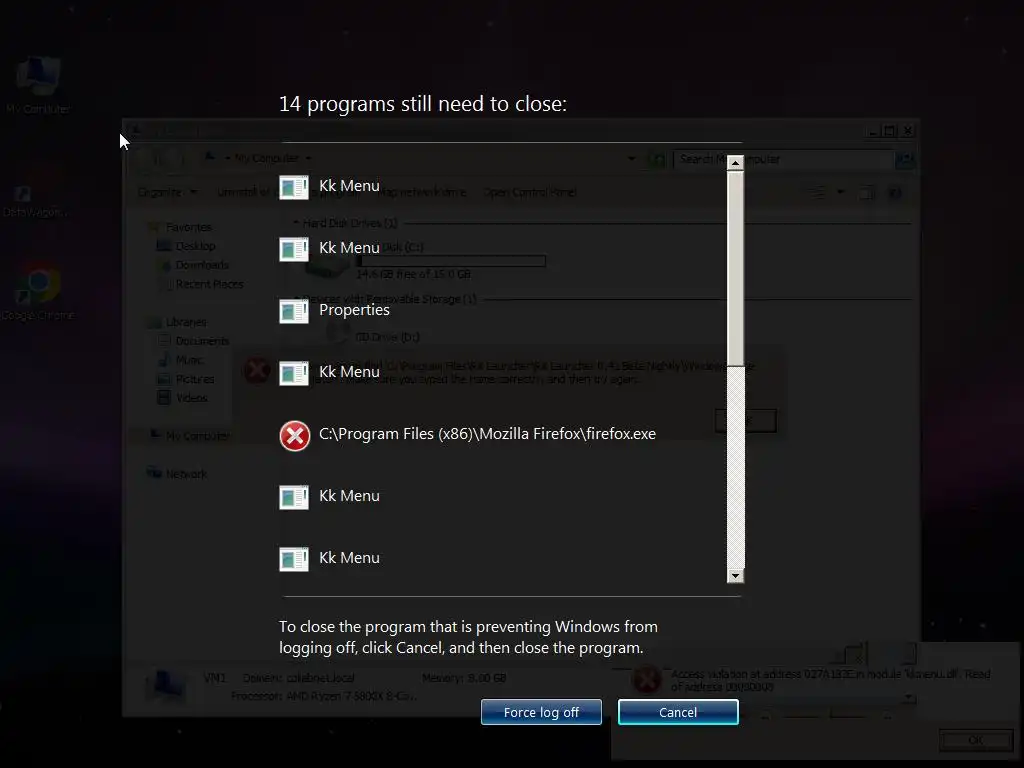Click icon of the topmost Kk Menu entry
Screen dimensions: 1024x768
pyautogui.click(x=294, y=187)
